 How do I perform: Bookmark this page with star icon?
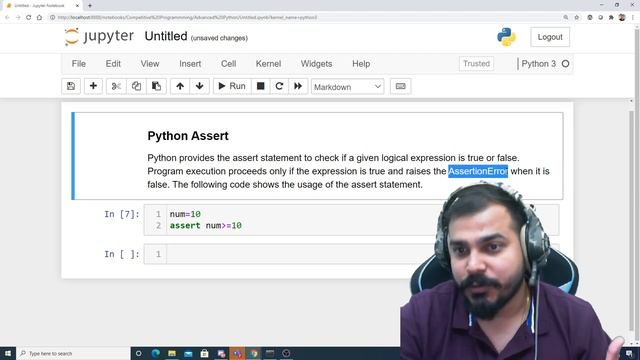tap(577, 18)
